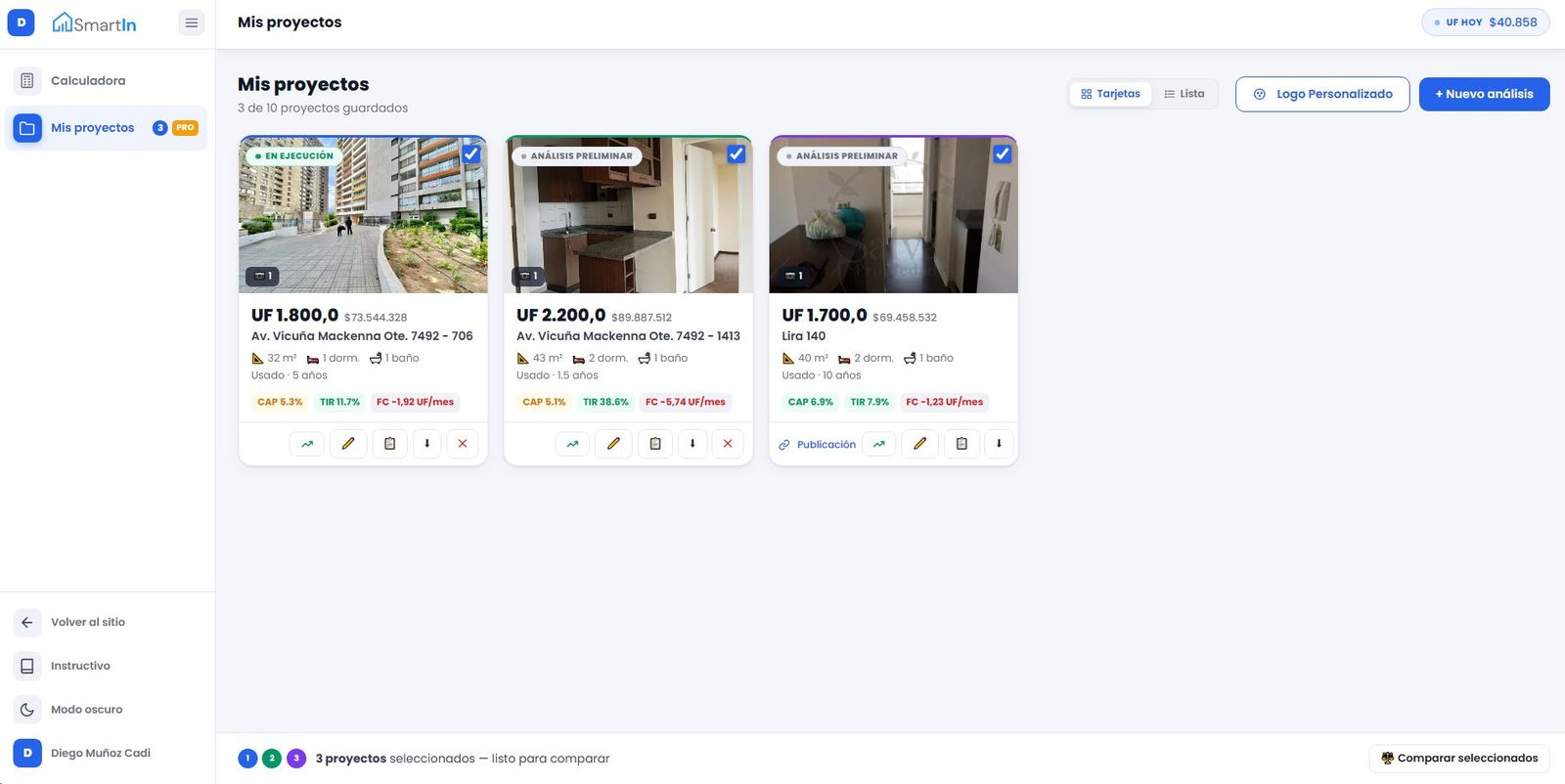Click the download arrow on apartment 1413

click(x=693, y=444)
